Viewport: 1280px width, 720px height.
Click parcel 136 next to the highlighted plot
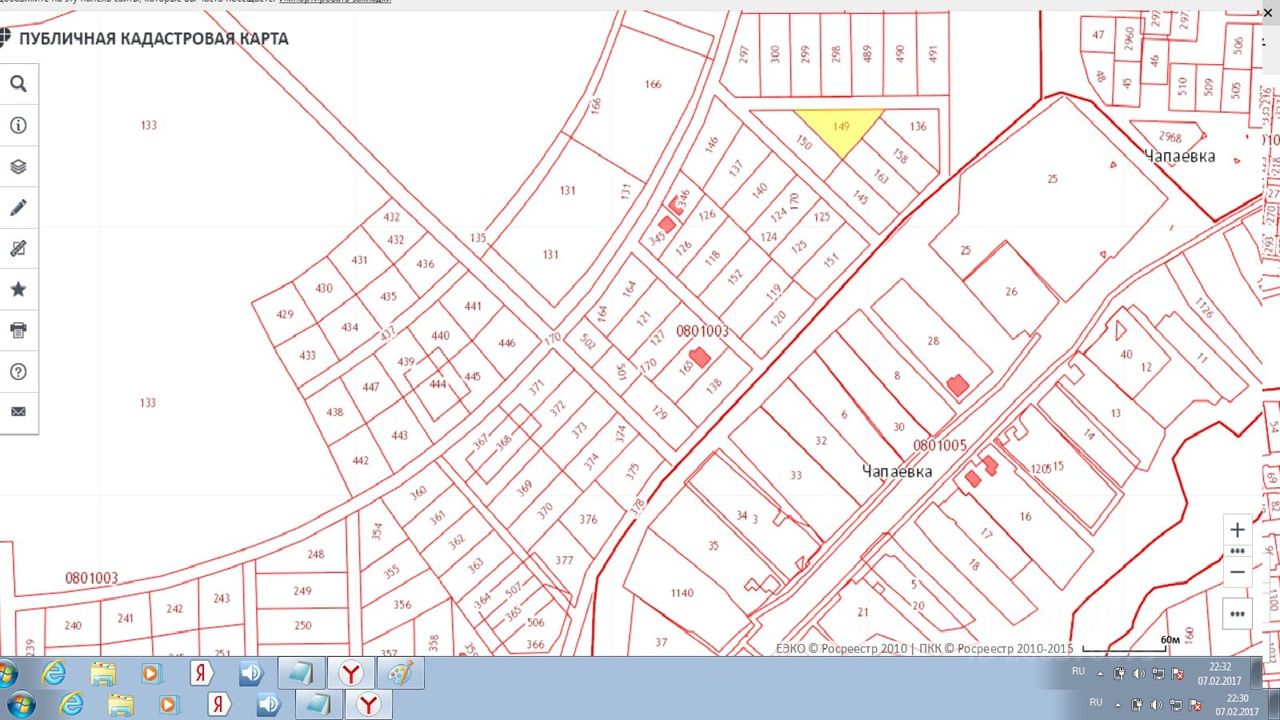918,127
